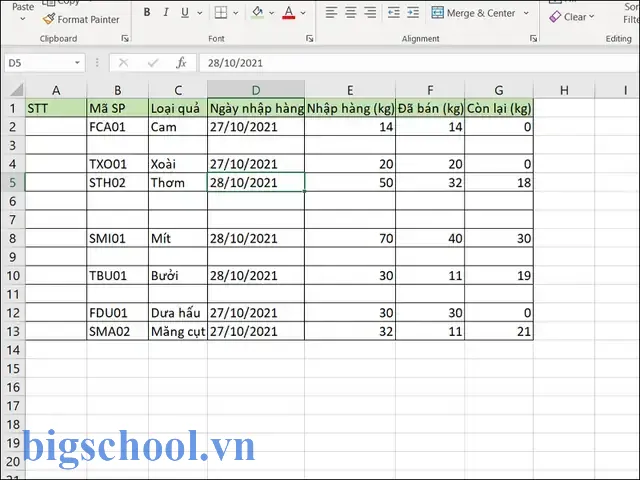This screenshot has width=640, height=480.
Task: Select cell with value 40
Action: [430, 238]
